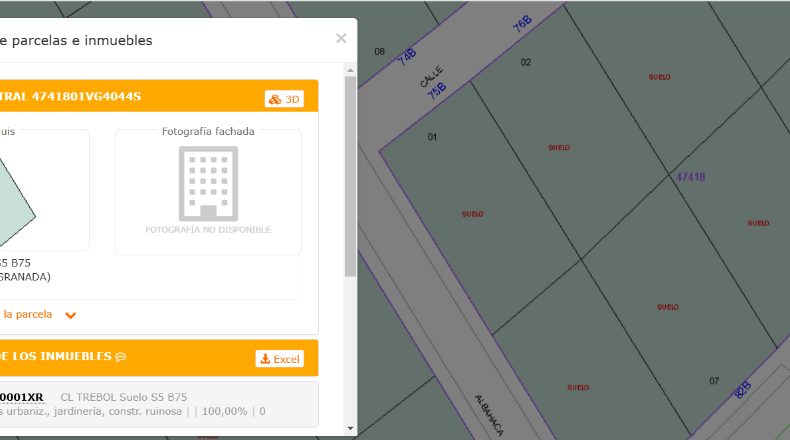Select parcel 08 on the map
Viewport: 790px width, 440px height.
[379, 51]
